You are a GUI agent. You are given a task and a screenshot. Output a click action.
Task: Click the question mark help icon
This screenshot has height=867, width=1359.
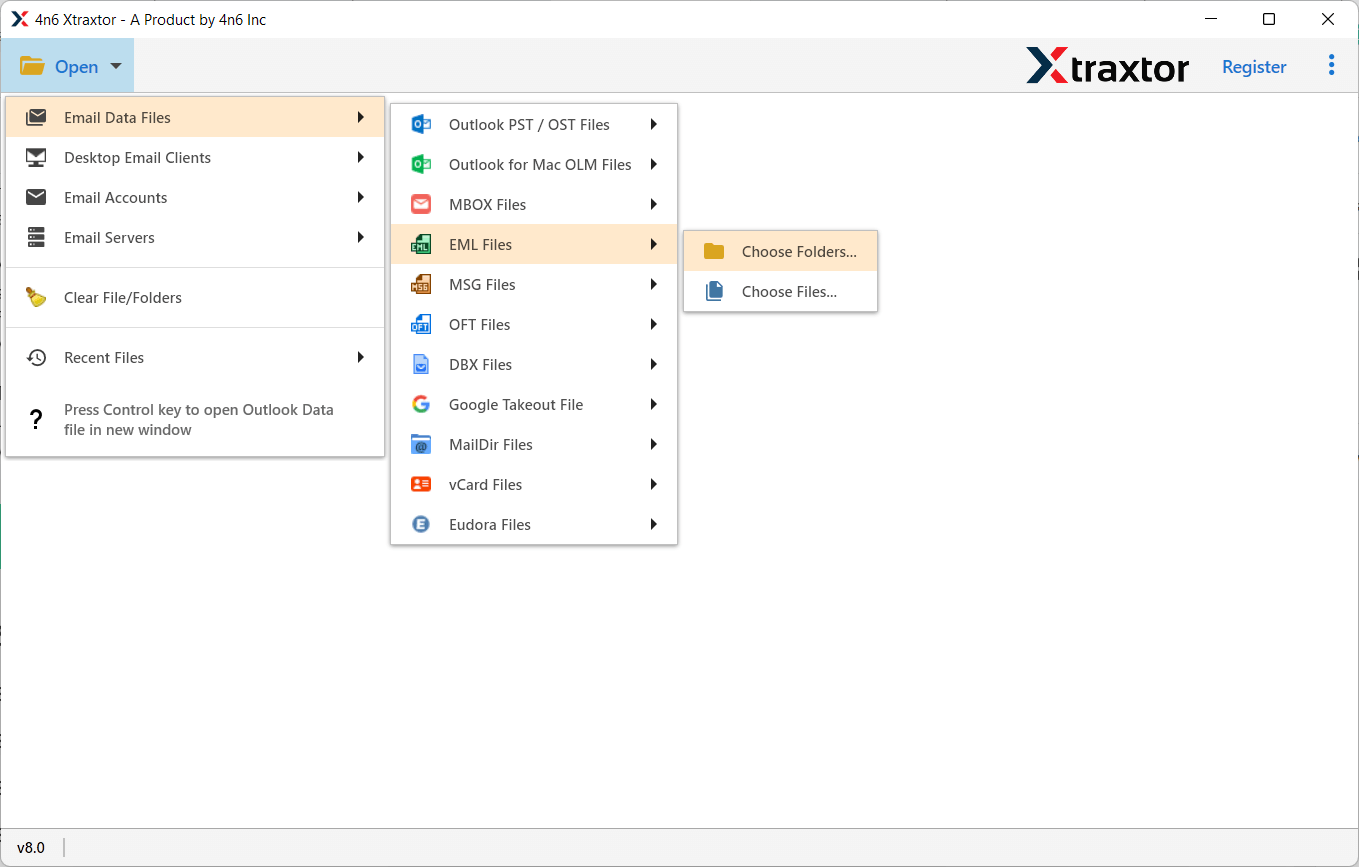pos(36,419)
